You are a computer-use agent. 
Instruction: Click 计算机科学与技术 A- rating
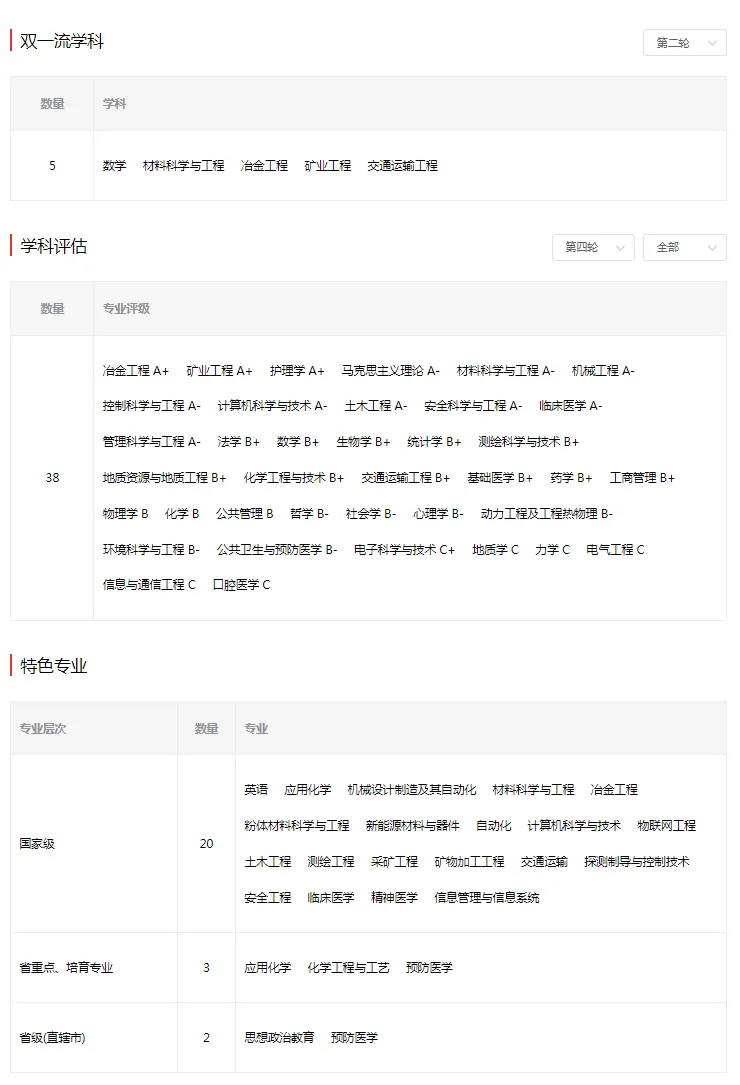[x=272, y=405]
